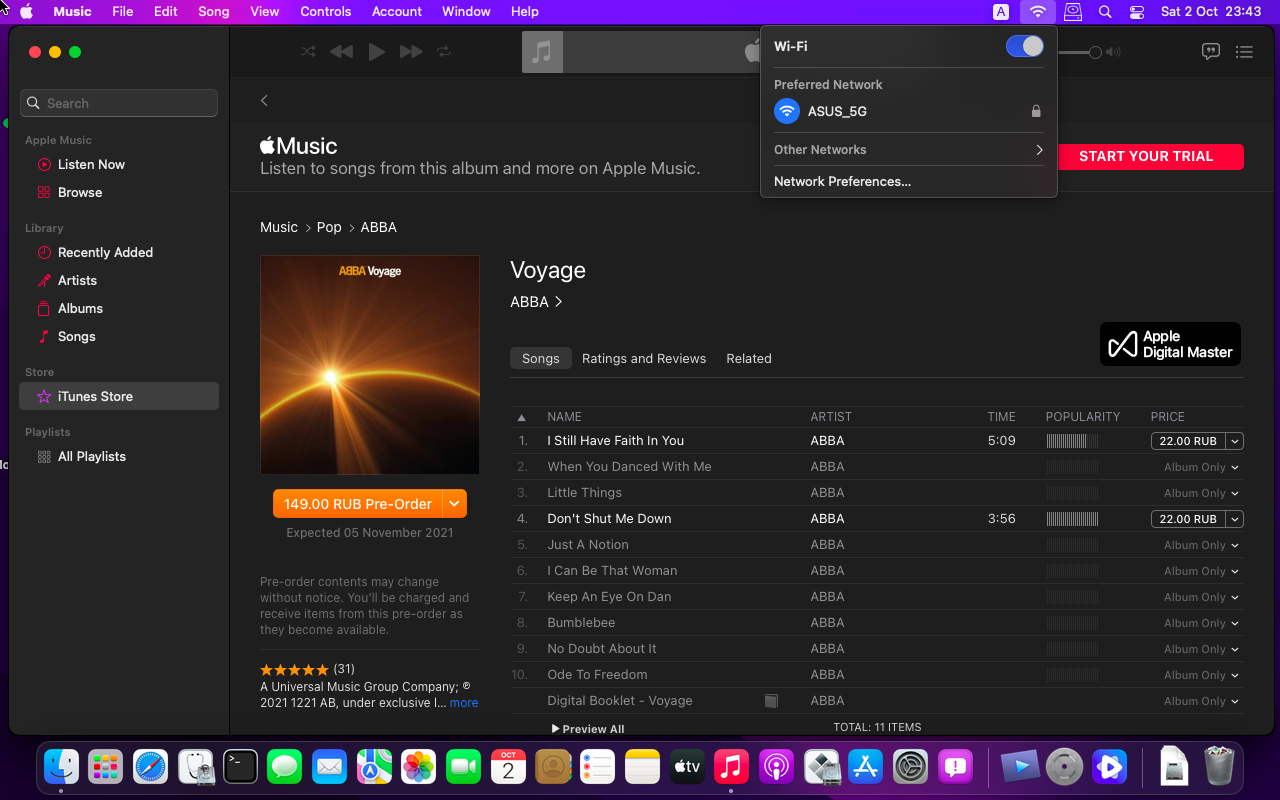Buy I Still Have Faith In You for 22.00 RUB
Screen dimensions: 1280x800
pos(1189,441)
